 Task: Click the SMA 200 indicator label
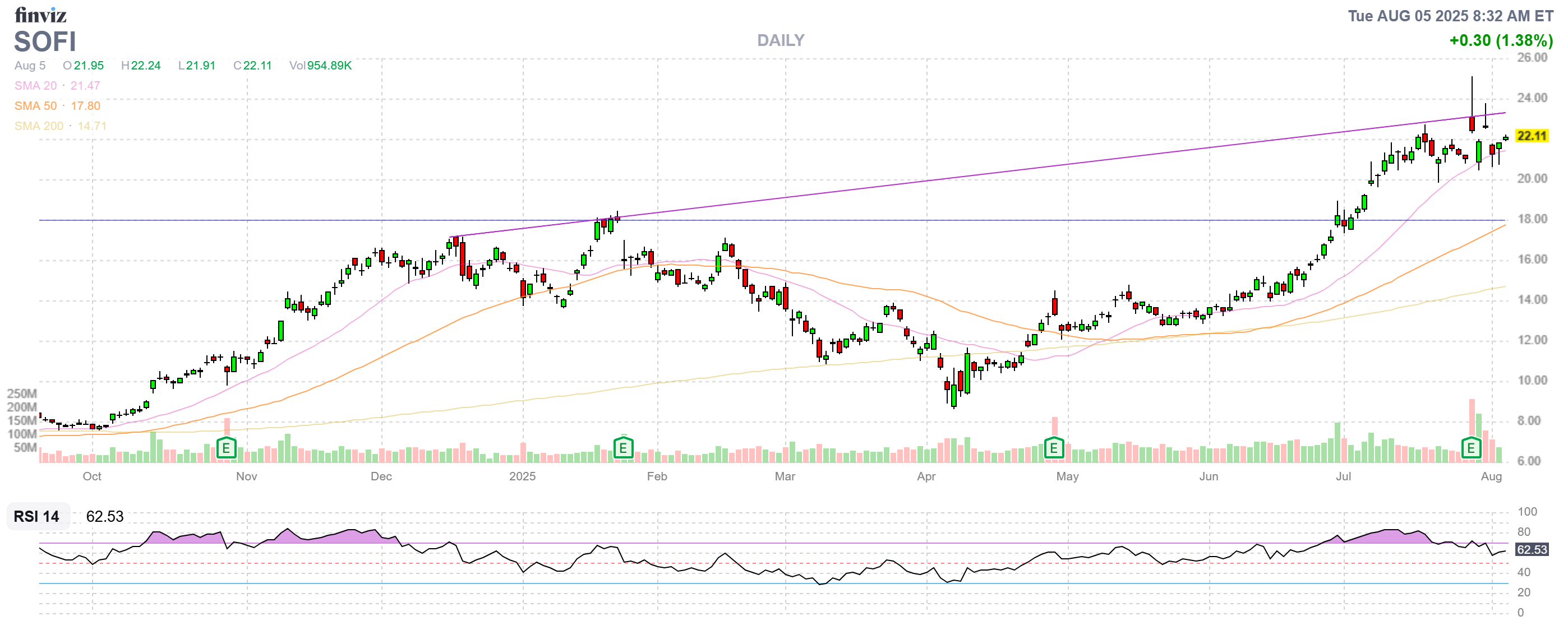tap(39, 126)
